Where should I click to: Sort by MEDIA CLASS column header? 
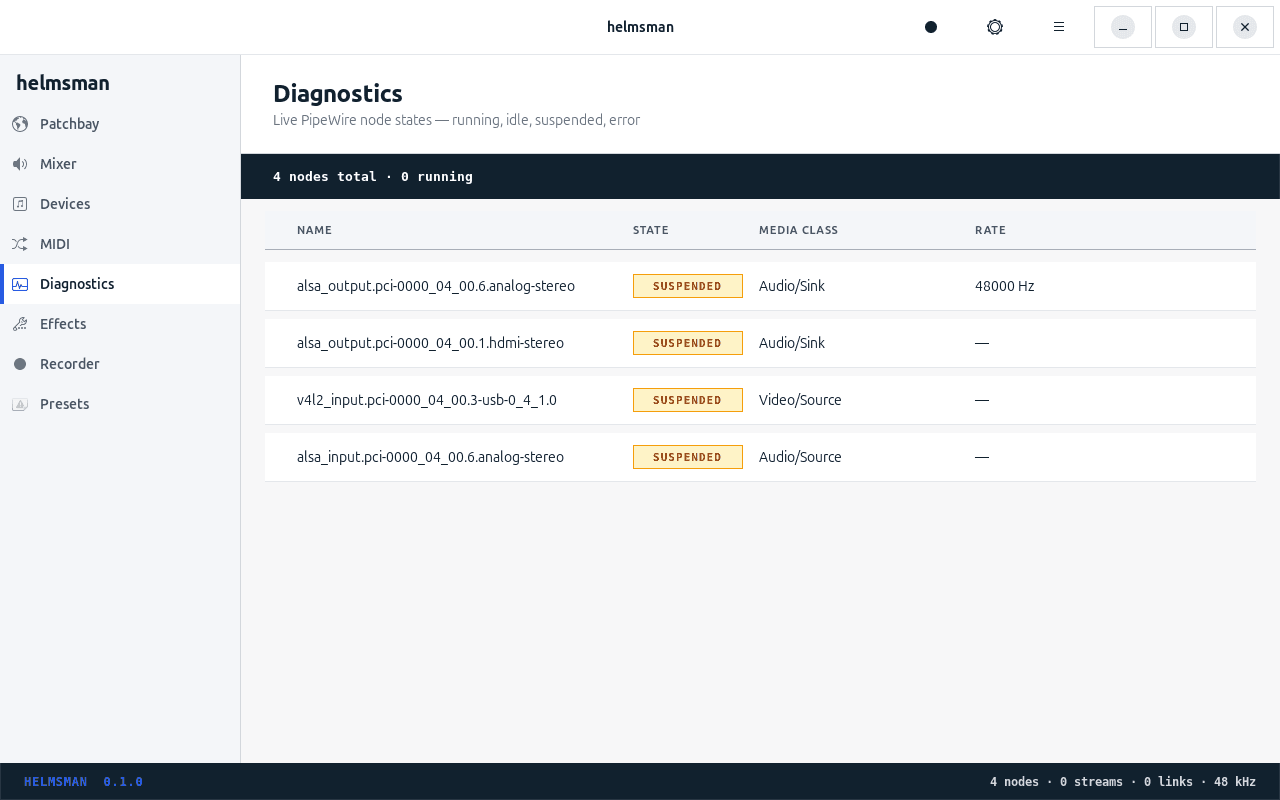pyautogui.click(x=798, y=230)
